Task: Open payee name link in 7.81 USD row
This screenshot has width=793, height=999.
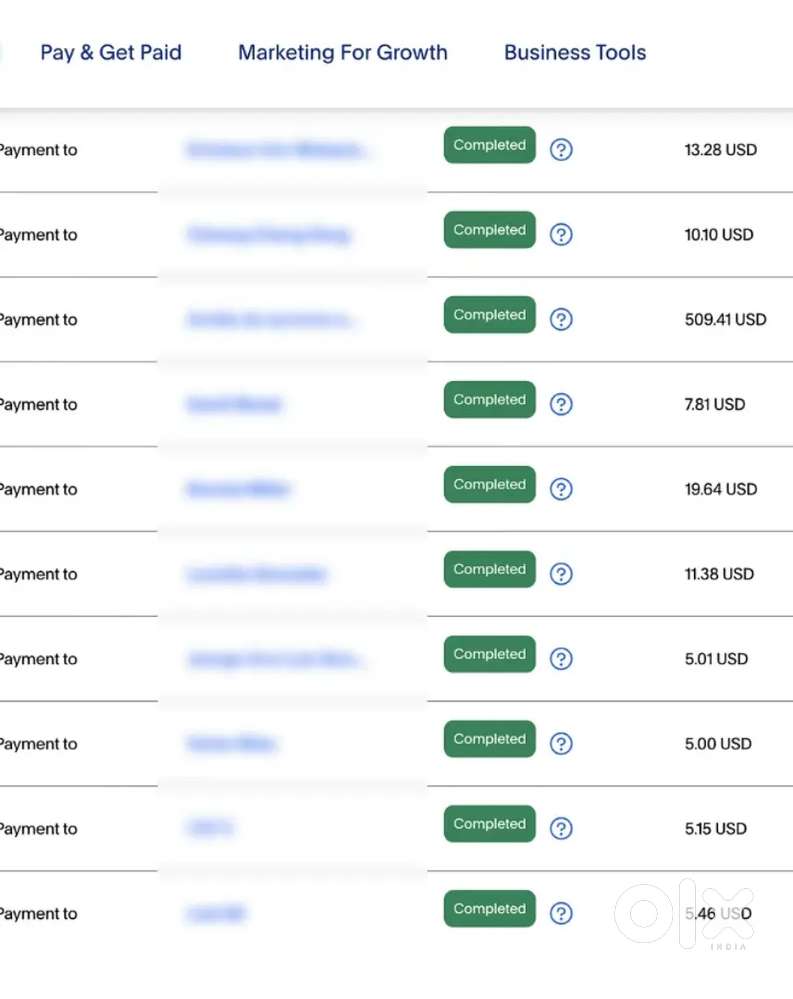Action: (233, 405)
